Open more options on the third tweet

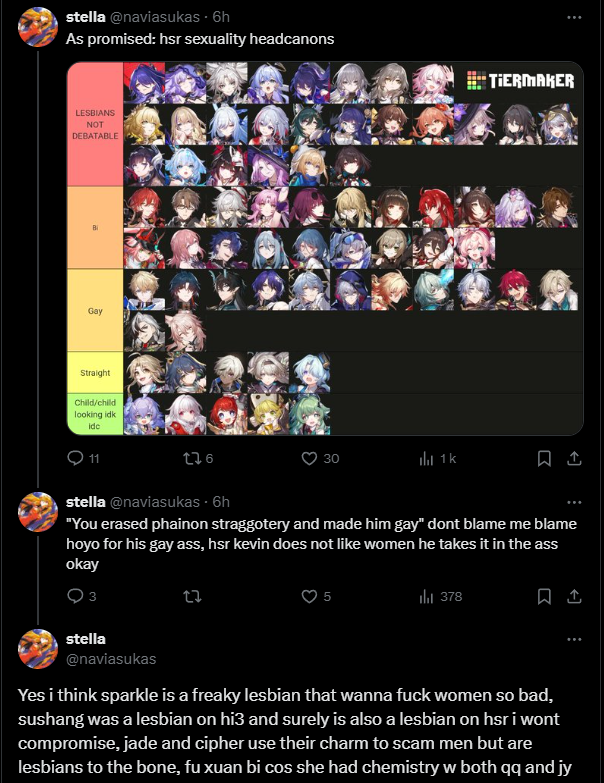[574, 639]
